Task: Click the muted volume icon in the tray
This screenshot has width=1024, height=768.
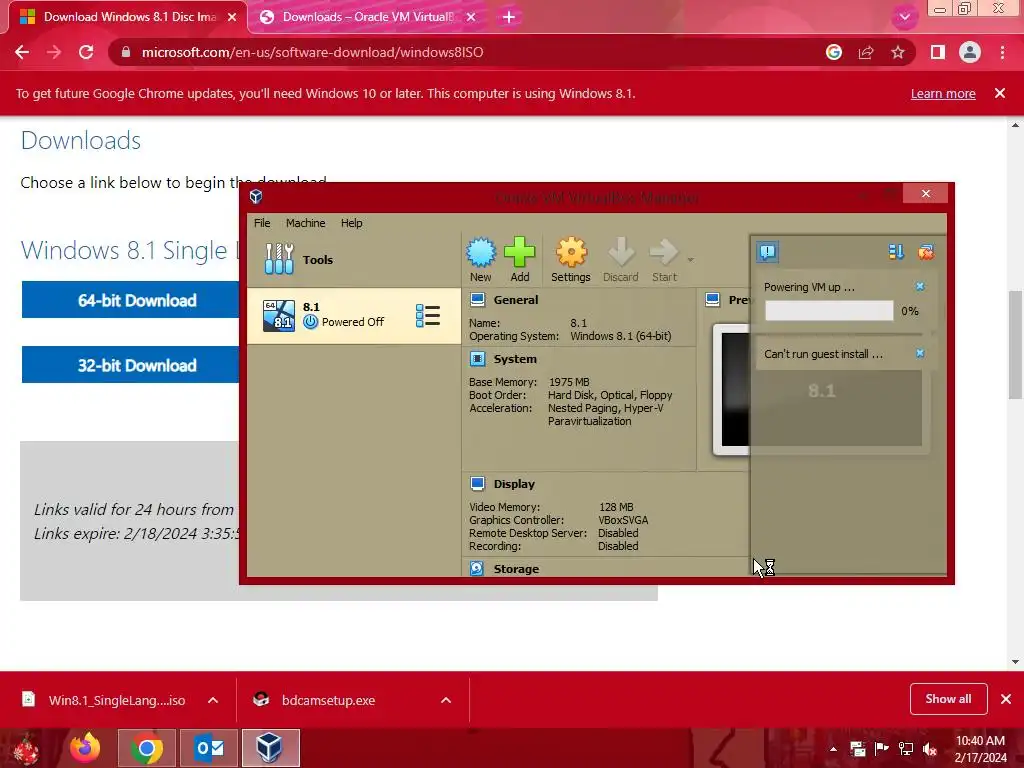Action: coord(930,749)
